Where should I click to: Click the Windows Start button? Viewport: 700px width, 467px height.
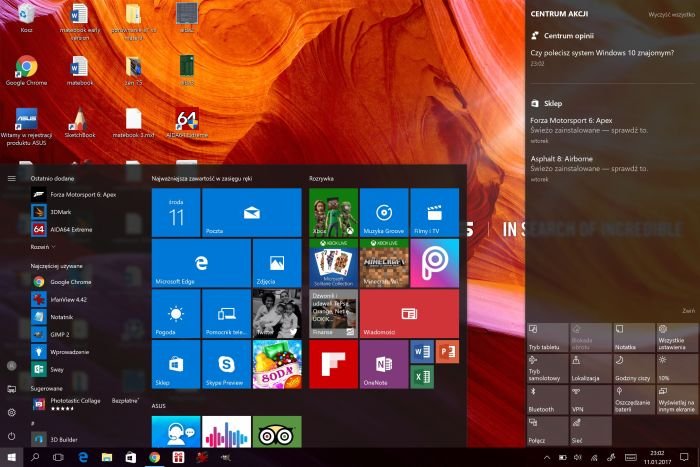tap(12, 458)
